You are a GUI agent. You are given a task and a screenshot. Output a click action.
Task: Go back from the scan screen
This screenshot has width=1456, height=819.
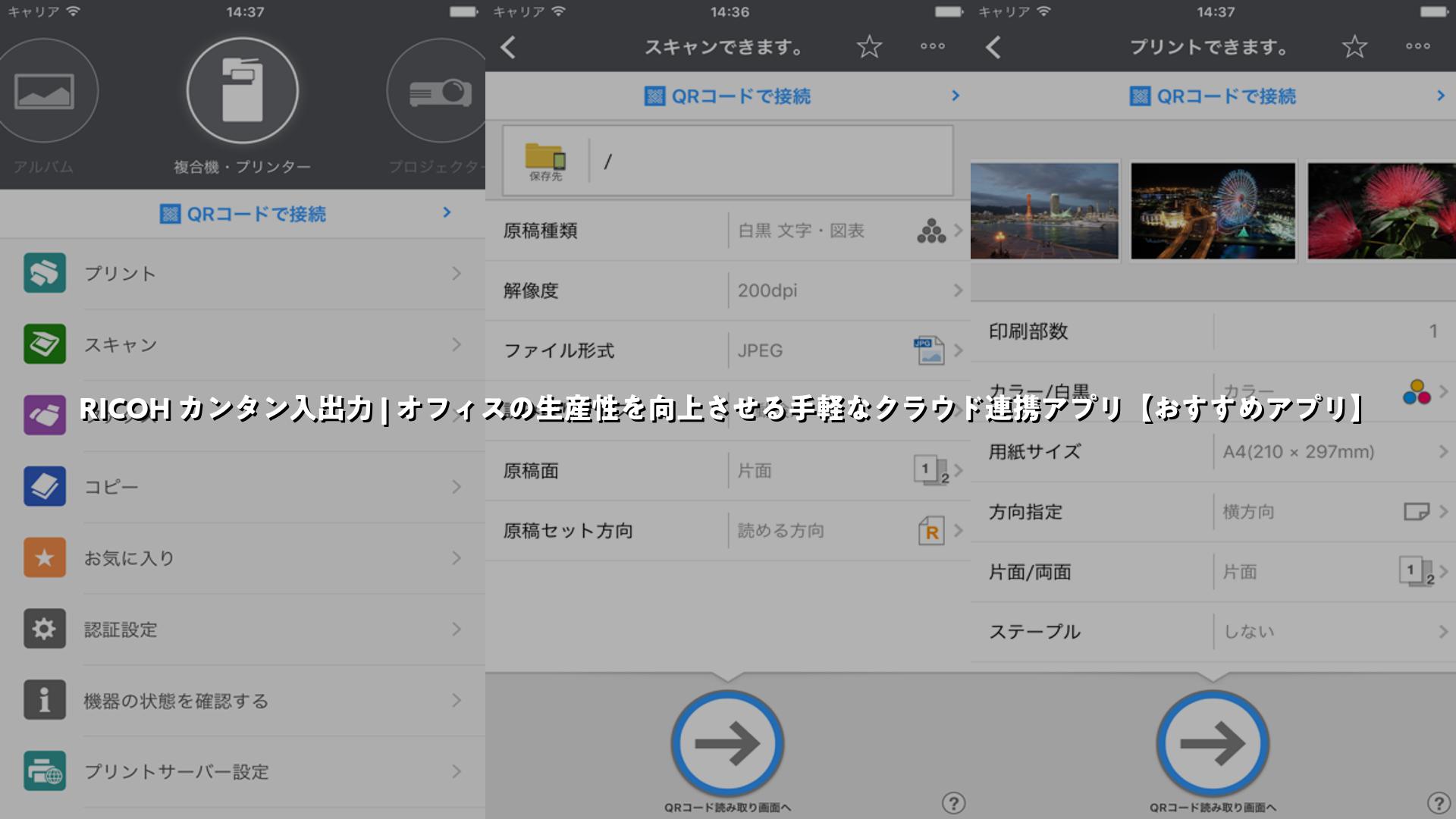point(509,47)
